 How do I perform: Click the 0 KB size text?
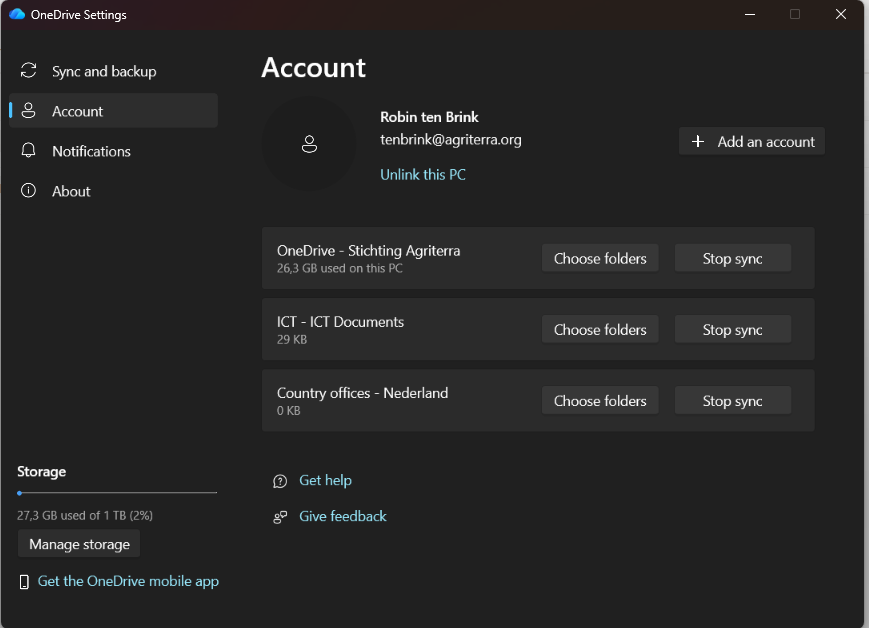click(289, 411)
